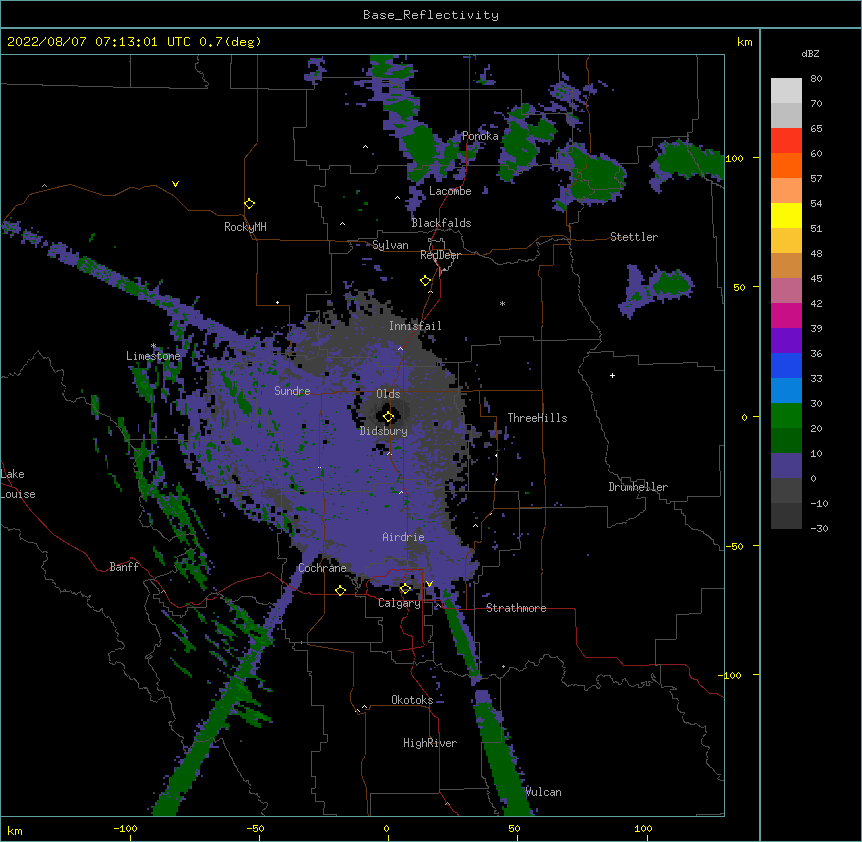Click the Strathmore label

pyautogui.click(x=516, y=608)
